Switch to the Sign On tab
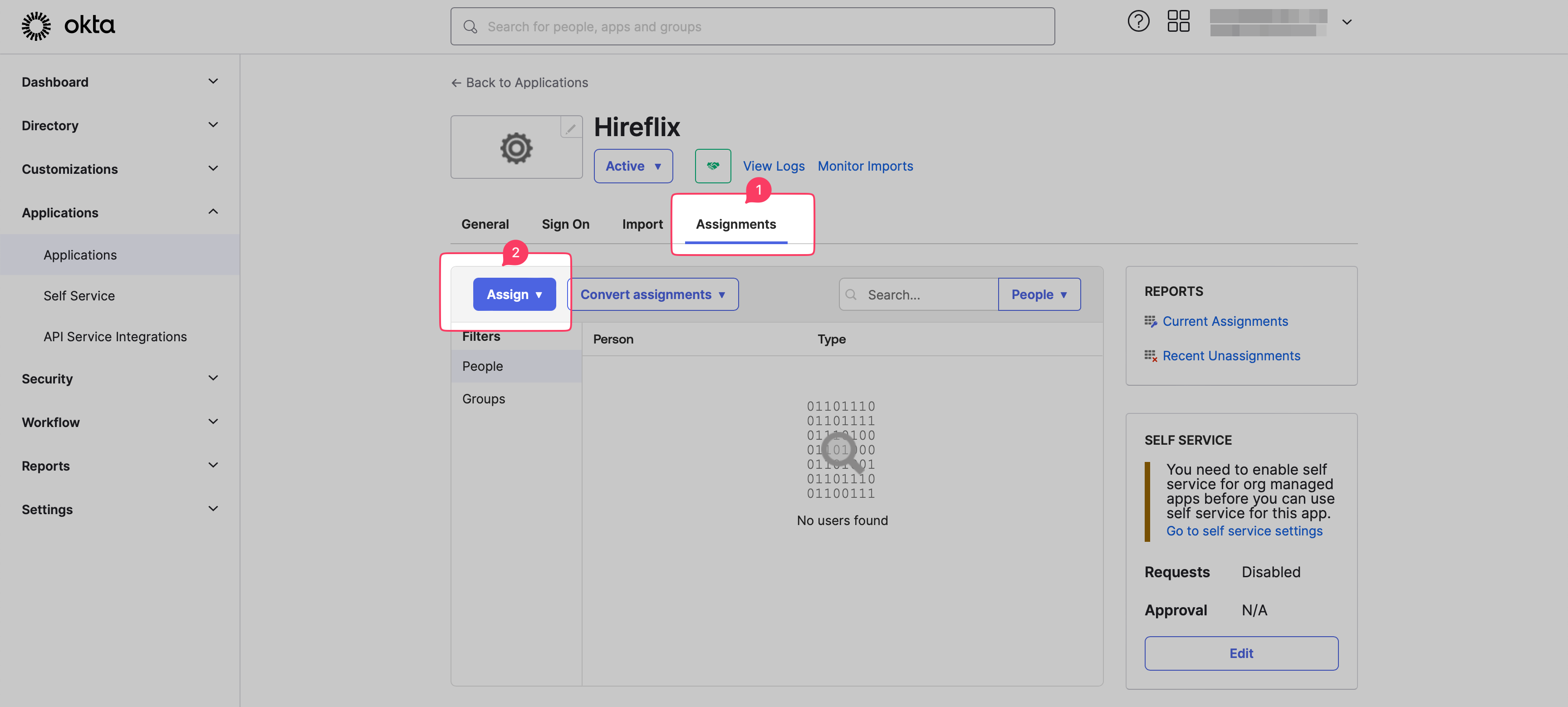Viewport: 1568px width, 707px height. (565, 224)
